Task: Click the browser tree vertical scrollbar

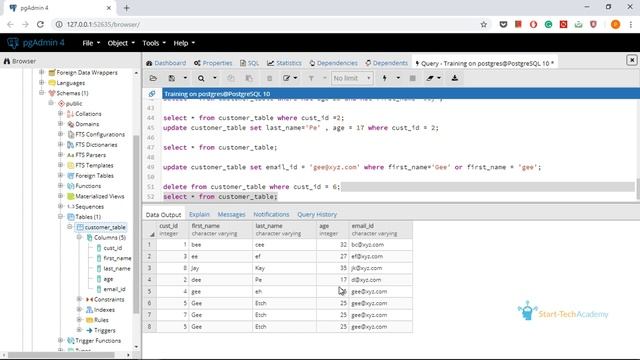Action: [x=136, y=224]
